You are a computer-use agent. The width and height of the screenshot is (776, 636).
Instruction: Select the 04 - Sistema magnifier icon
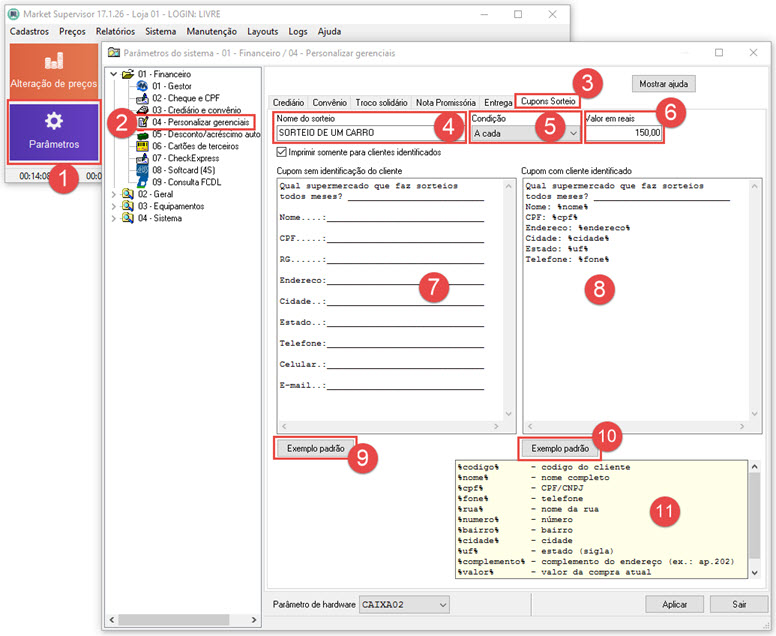pos(128,218)
